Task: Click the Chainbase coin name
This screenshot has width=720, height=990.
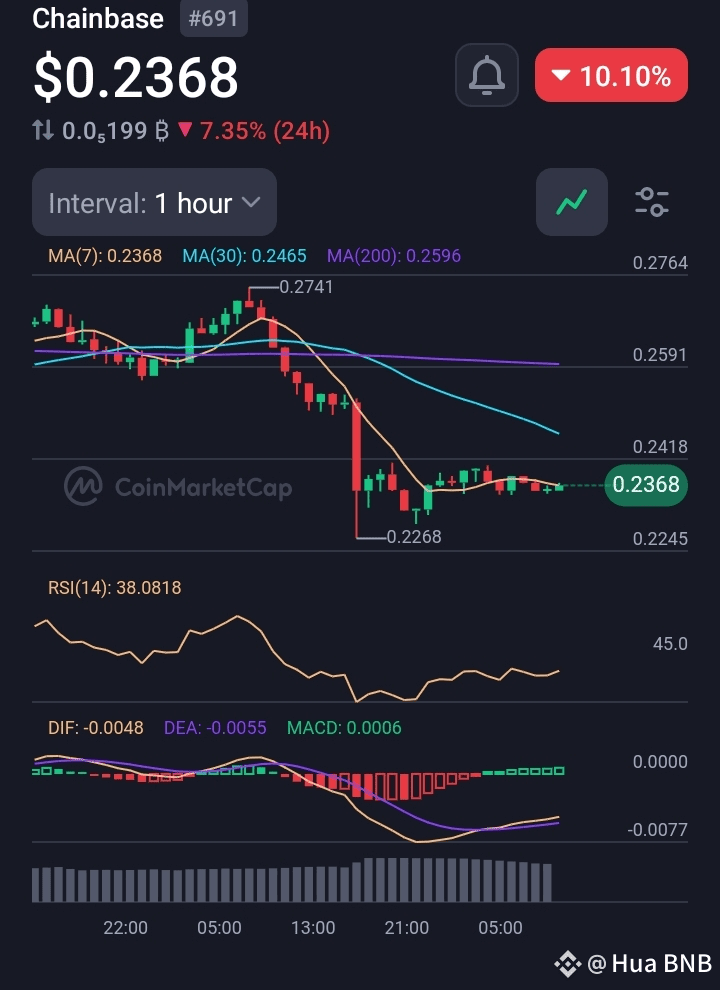Action: click(x=98, y=18)
